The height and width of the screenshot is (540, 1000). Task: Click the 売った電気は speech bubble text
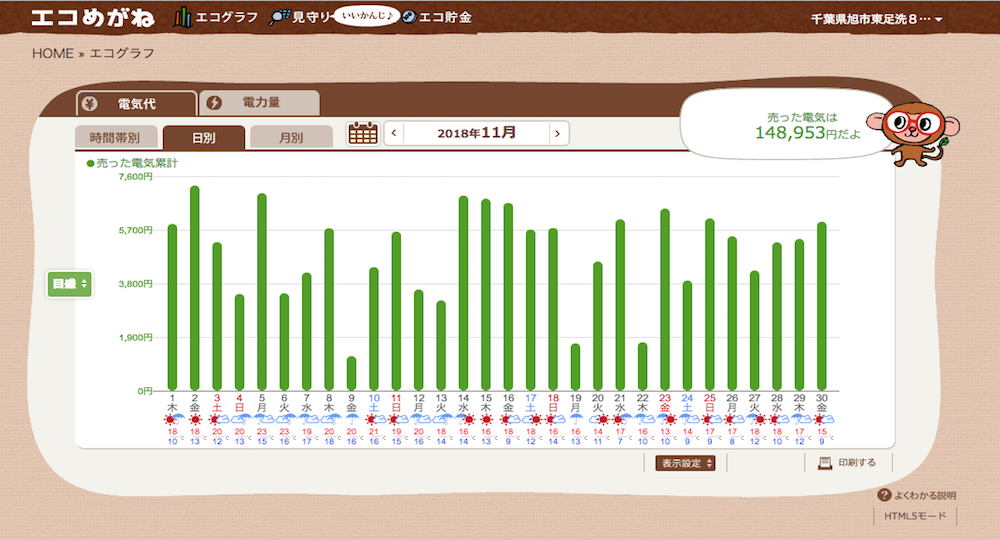point(802,117)
